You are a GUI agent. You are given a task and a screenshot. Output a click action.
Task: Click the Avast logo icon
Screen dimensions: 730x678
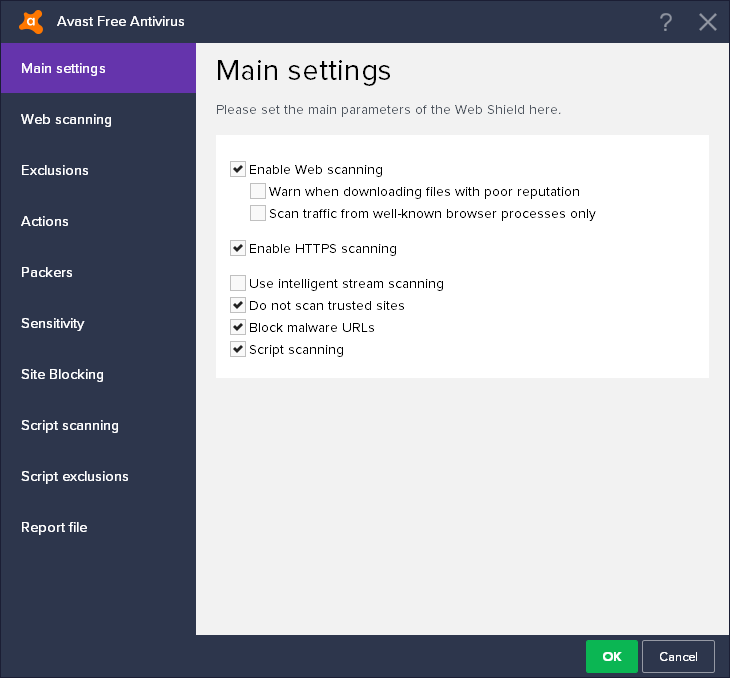coord(31,21)
